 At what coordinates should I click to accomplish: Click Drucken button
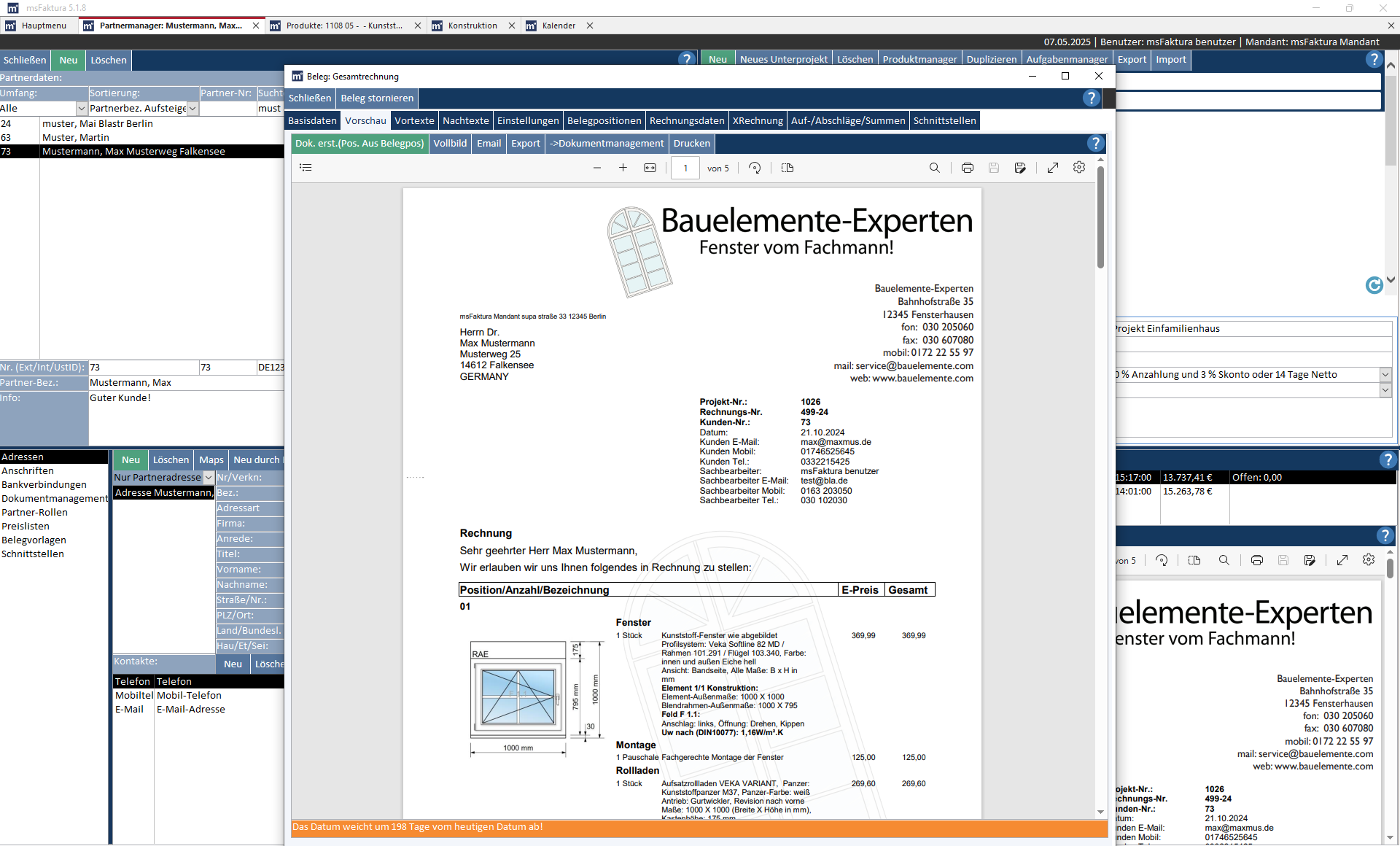coord(691,143)
